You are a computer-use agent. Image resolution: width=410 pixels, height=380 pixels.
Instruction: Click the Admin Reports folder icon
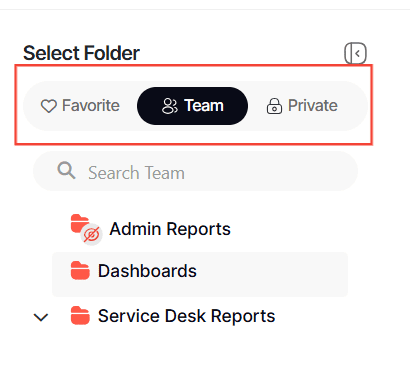click(x=80, y=223)
